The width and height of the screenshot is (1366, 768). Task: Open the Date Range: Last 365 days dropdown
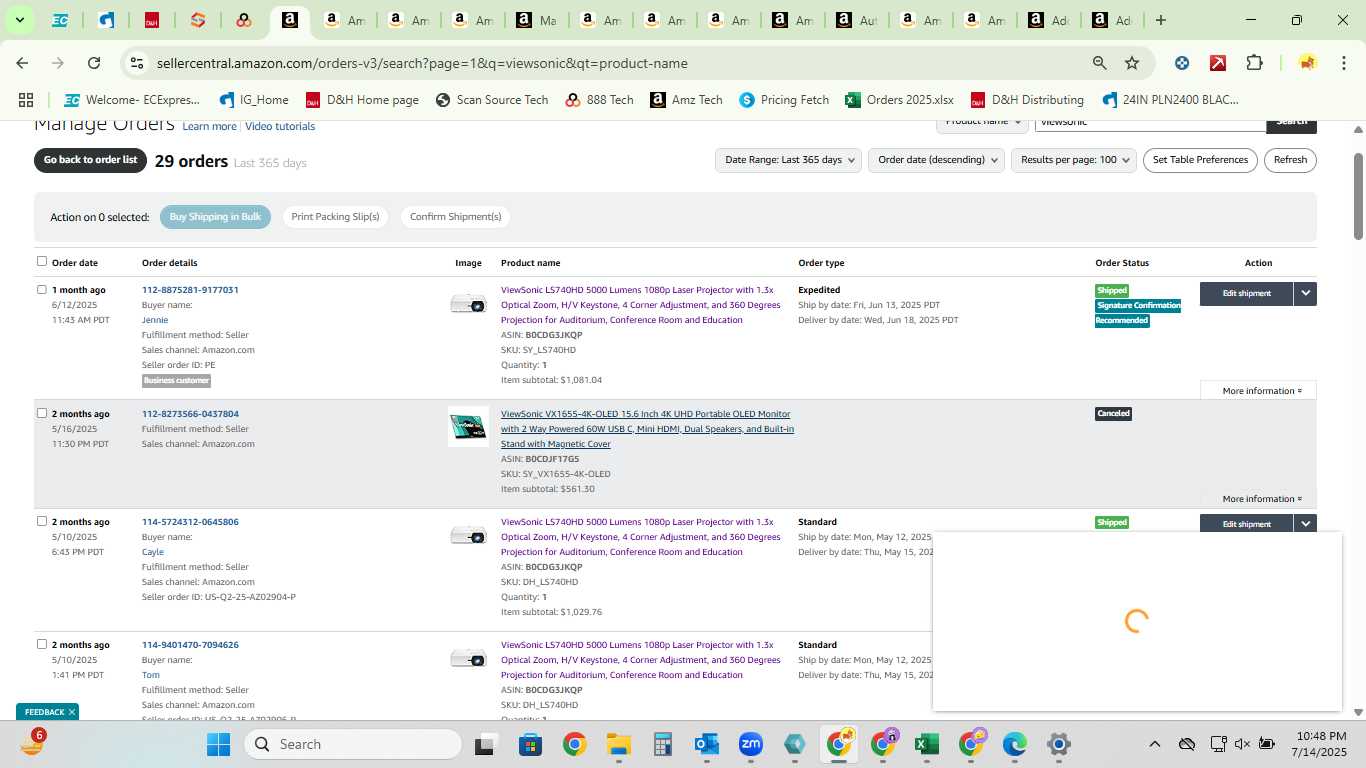click(x=788, y=160)
